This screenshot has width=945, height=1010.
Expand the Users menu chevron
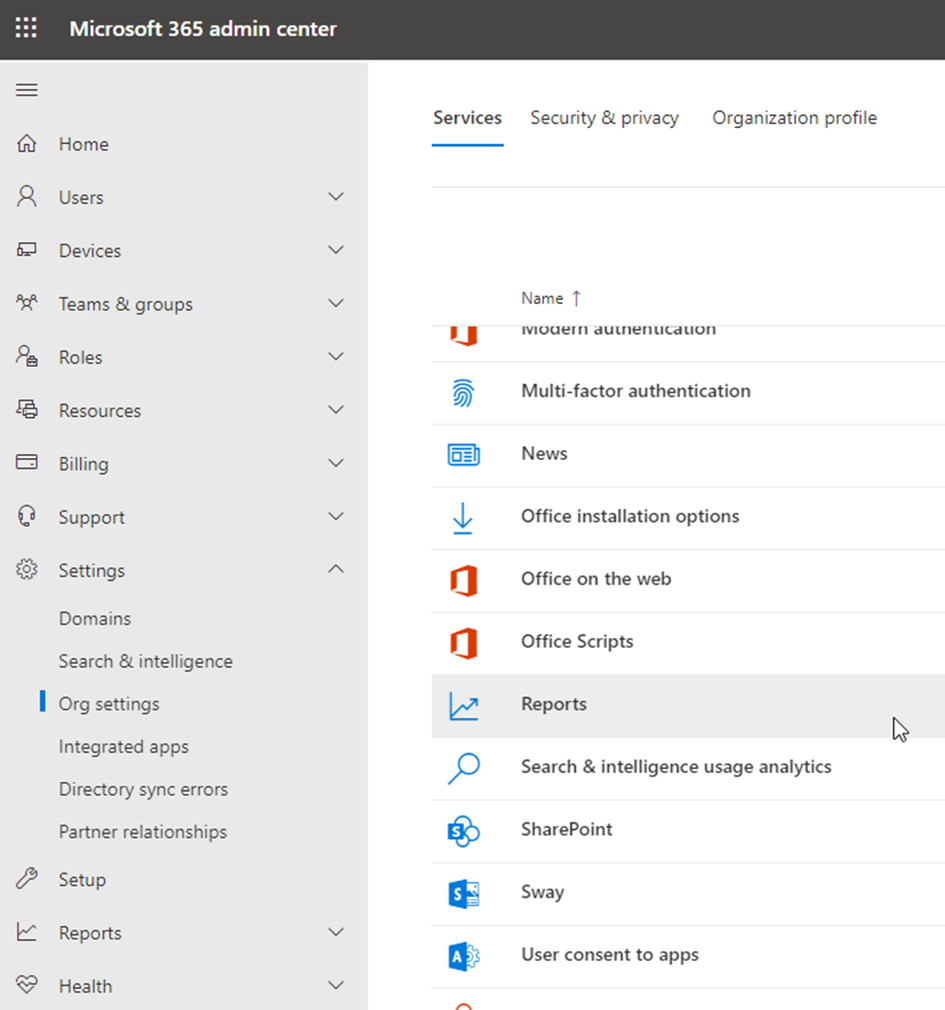point(336,197)
